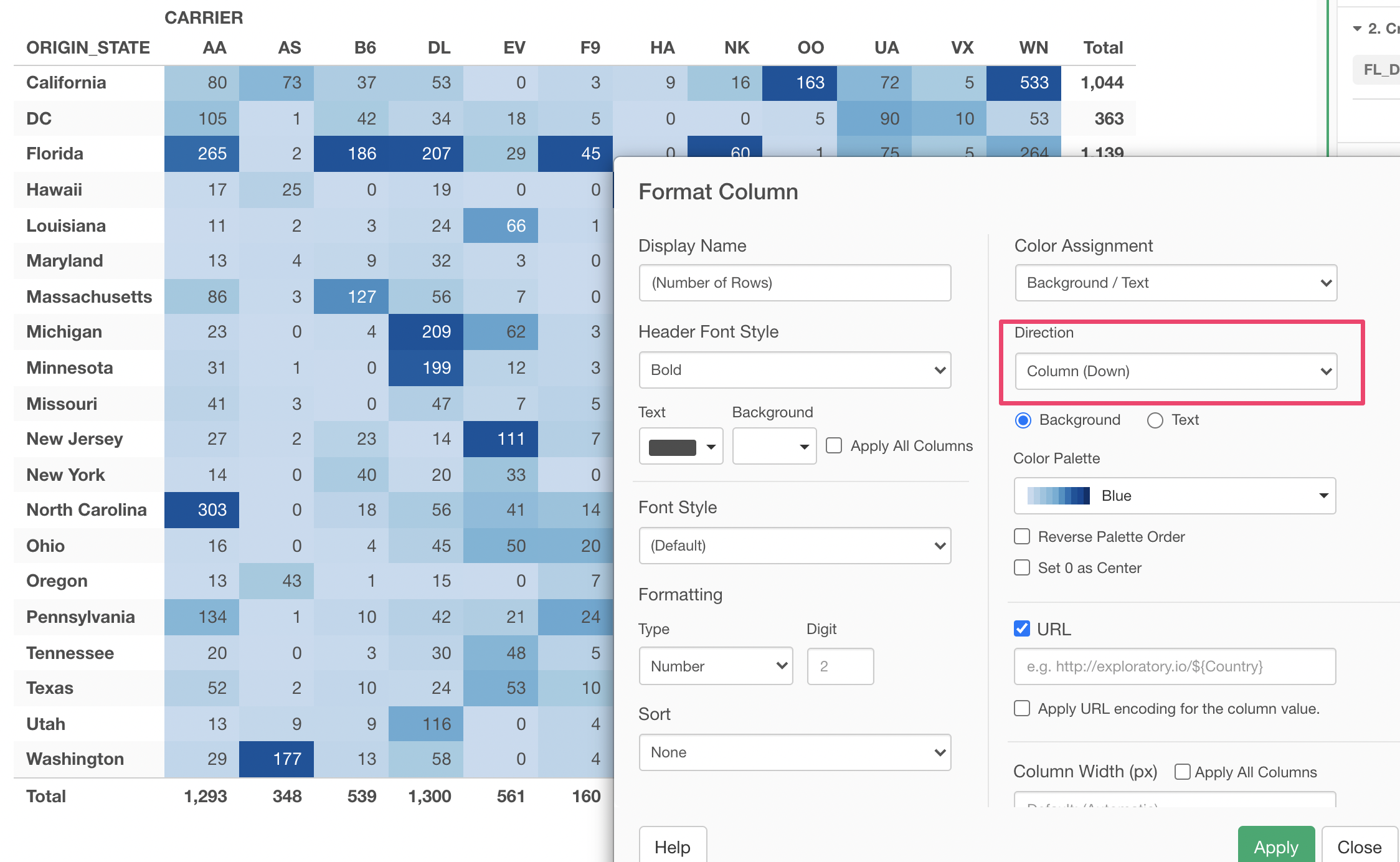This screenshot has height=862, width=1400.
Task: Open header background color picker
Action: [x=774, y=447]
